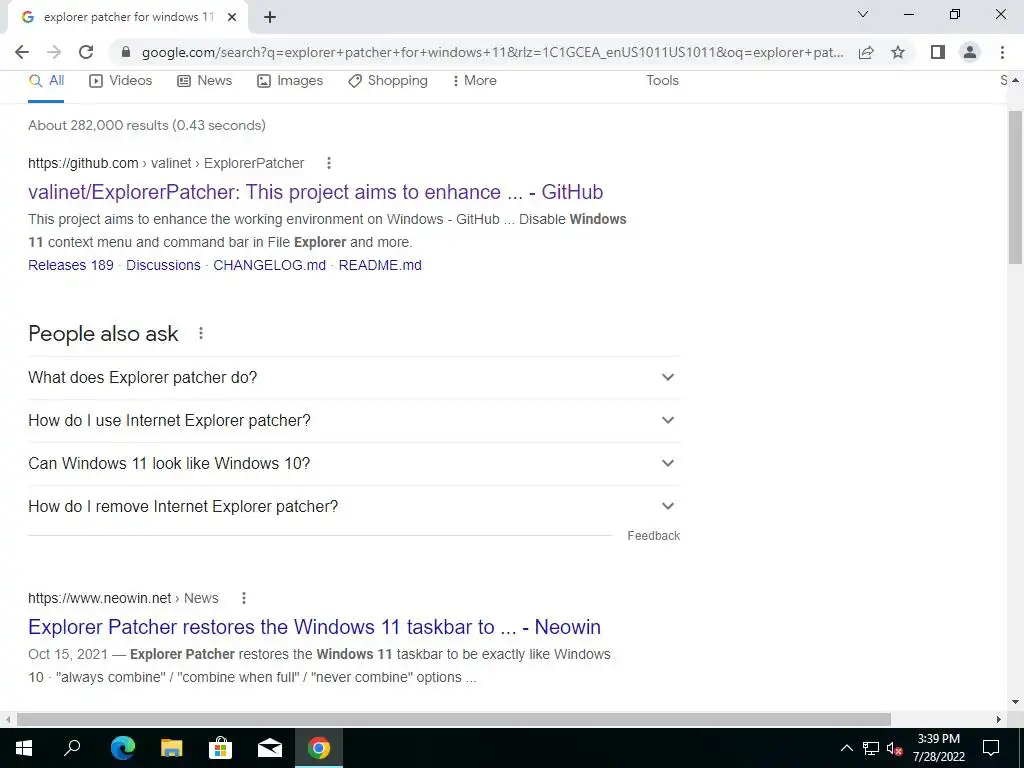Open the Chrome profile avatar
The height and width of the screenshot is (768, 1024).
coord(970,52)
